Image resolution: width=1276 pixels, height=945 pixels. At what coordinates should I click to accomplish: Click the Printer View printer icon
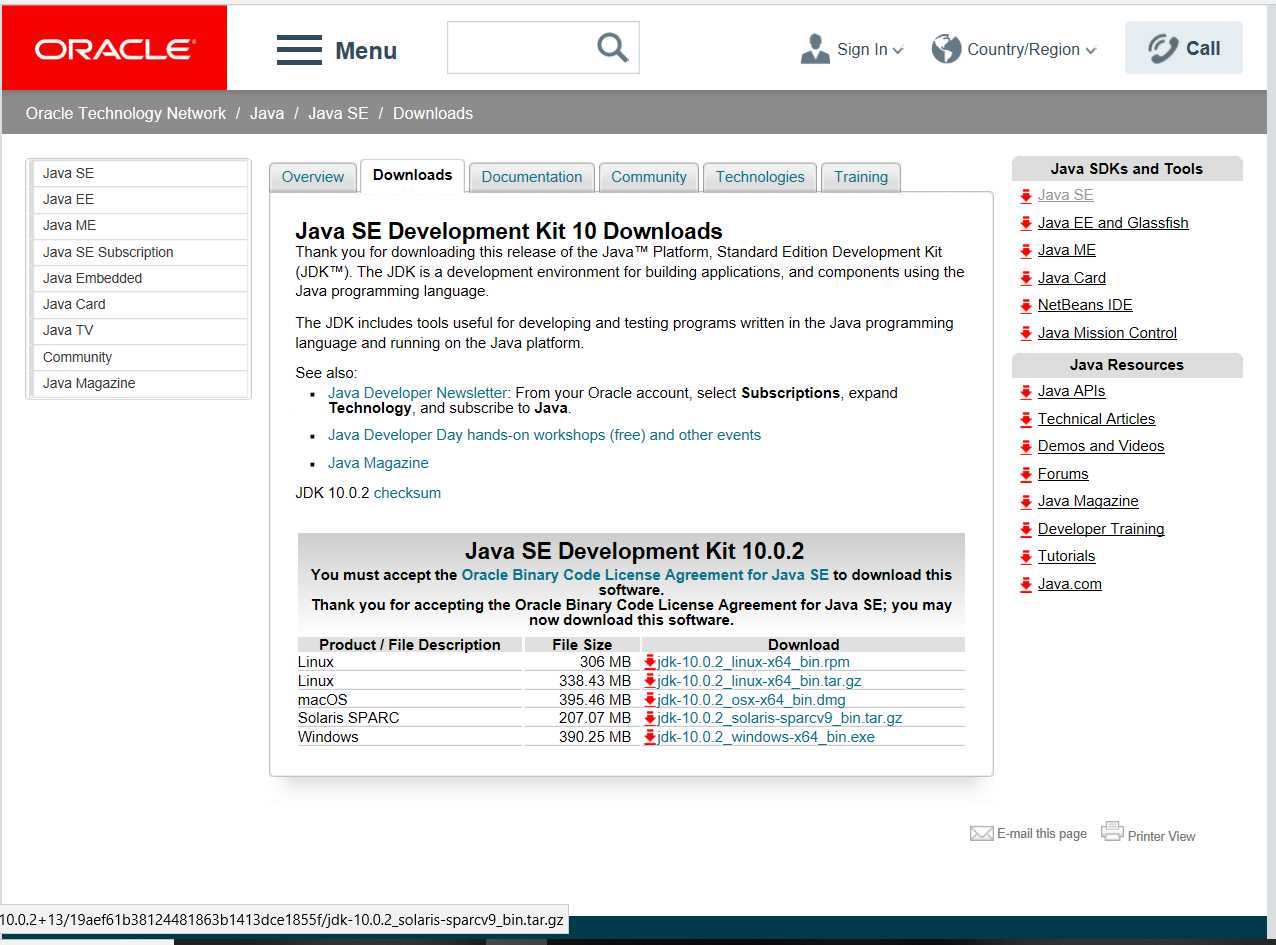[x=1112, y=831]
